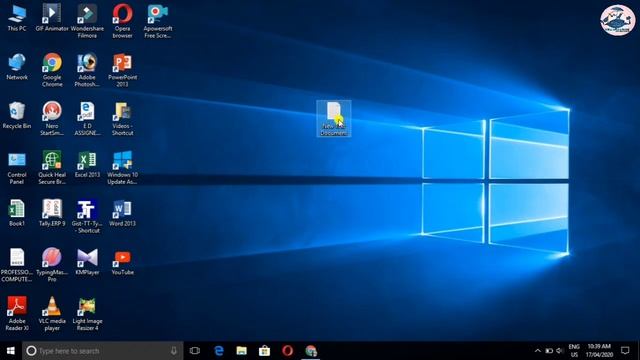
Task: Select the Adobe Reader XI shortcut
Action: tap(17, 314)
